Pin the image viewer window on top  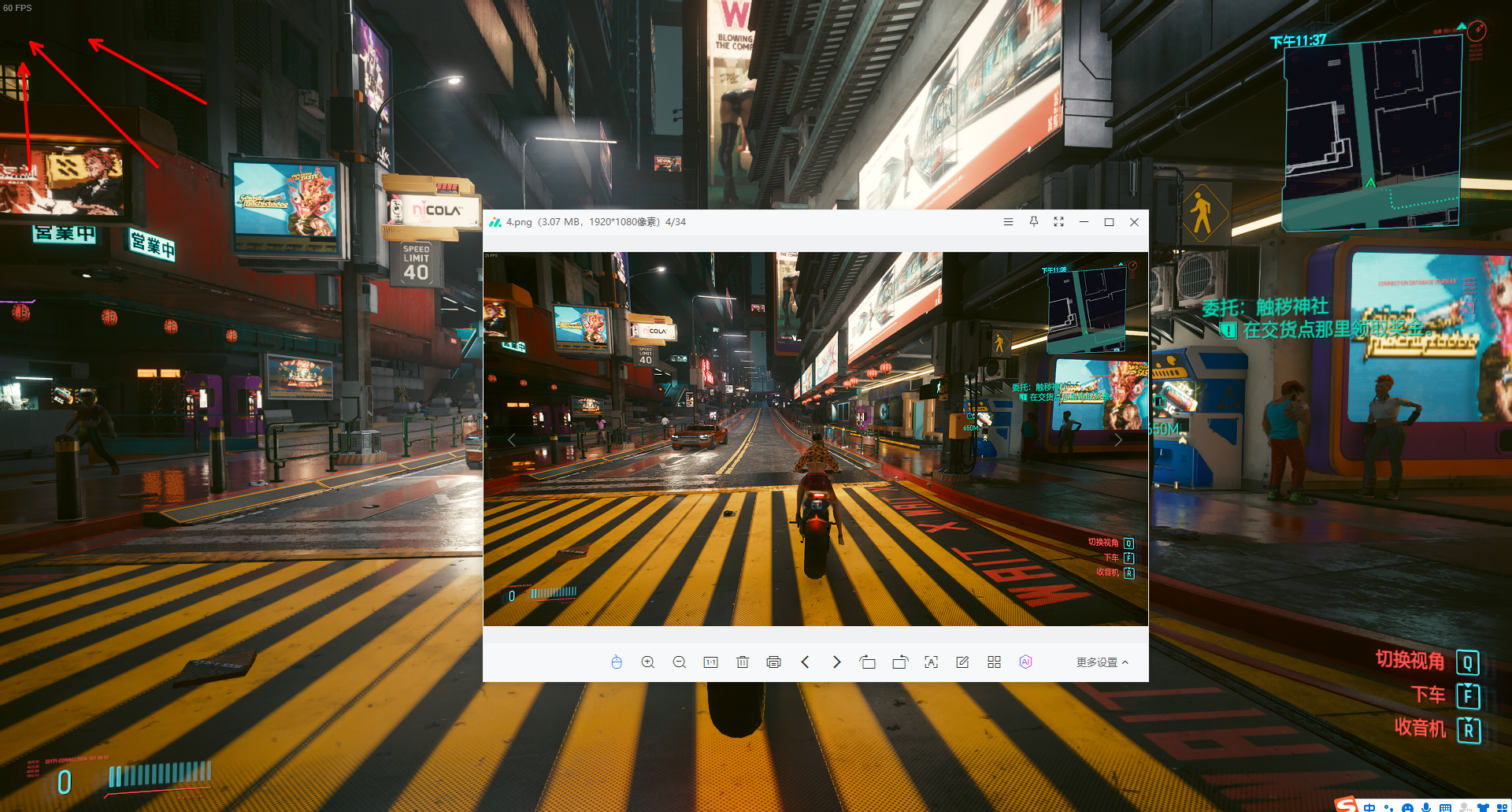click(1034, 222)
